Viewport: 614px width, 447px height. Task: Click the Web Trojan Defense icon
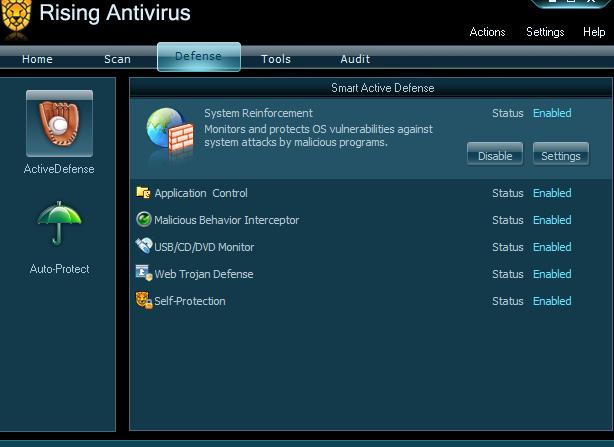pyautogui.click(x=144, y=273)
